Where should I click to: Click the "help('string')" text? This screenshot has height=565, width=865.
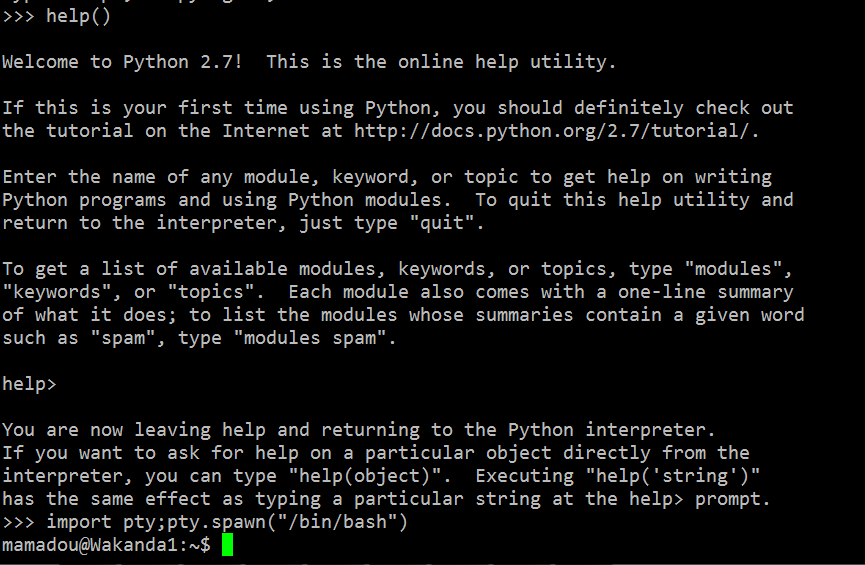pos(673,476)
